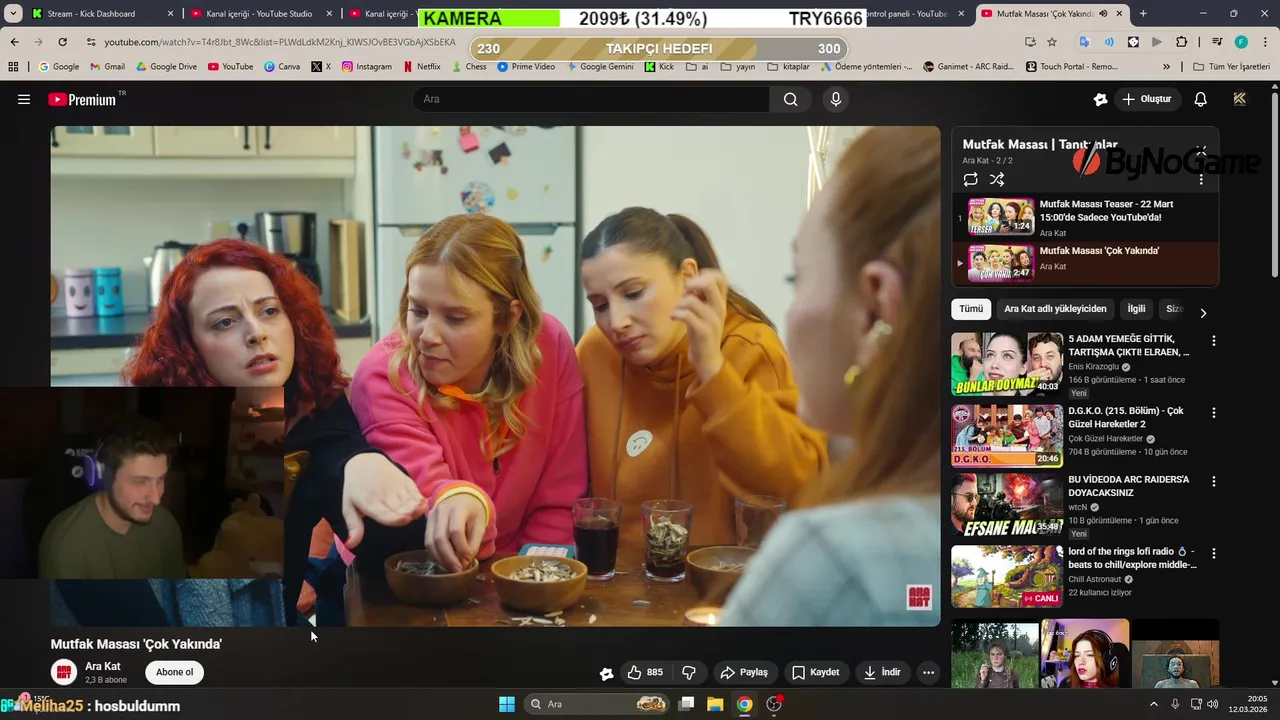Open File Explorer from the taskbar
Screen dimensions: 1280x720
pos(715,704)
